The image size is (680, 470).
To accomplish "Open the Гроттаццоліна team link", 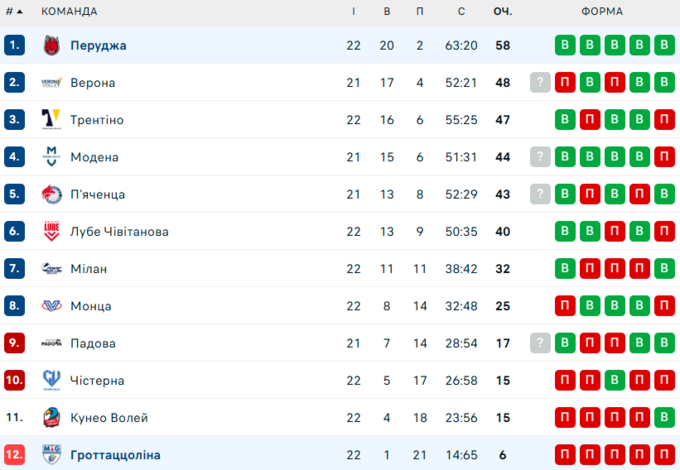I will [115, 455].
